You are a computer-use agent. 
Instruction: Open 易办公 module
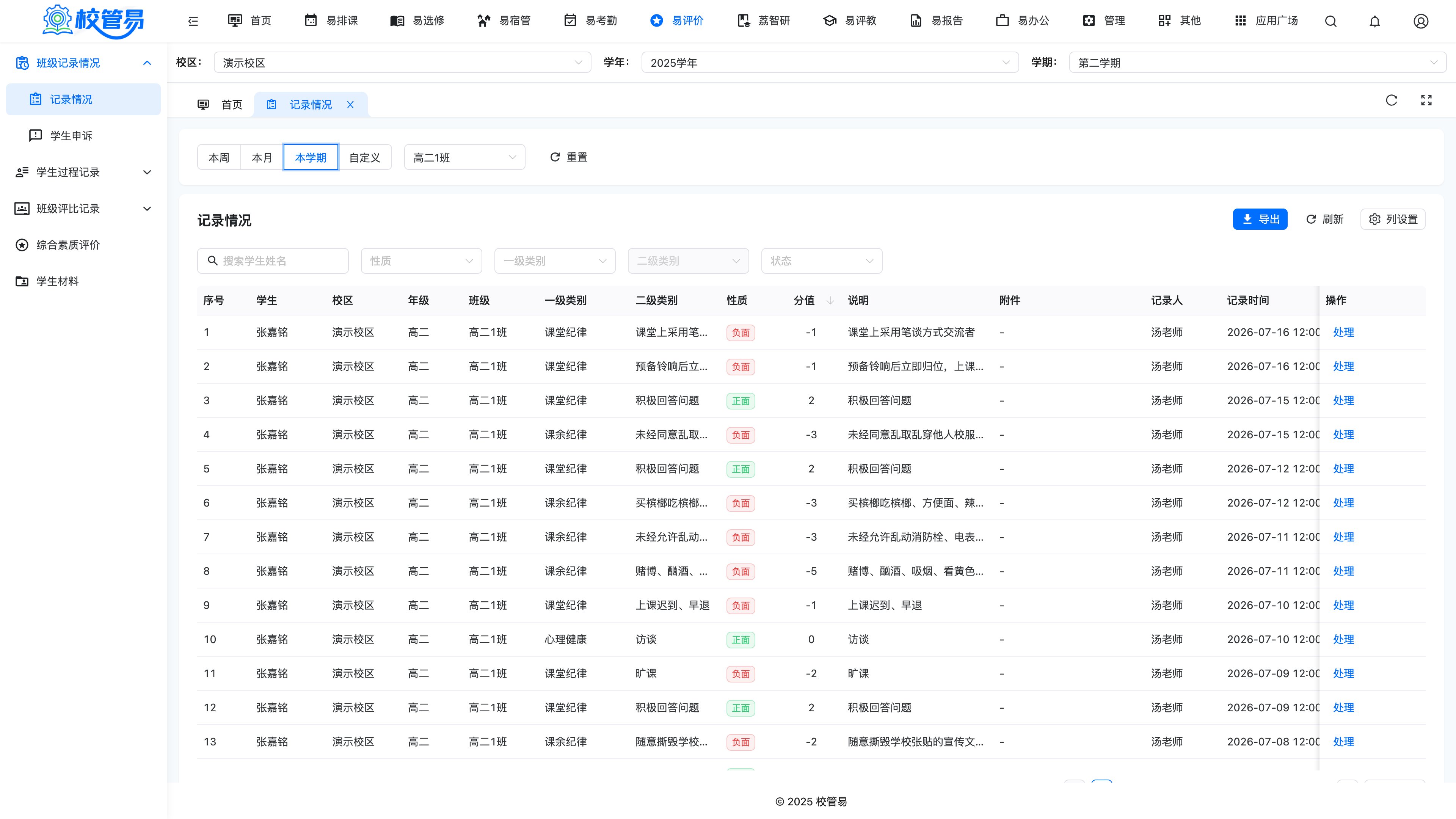(1023, 21)
